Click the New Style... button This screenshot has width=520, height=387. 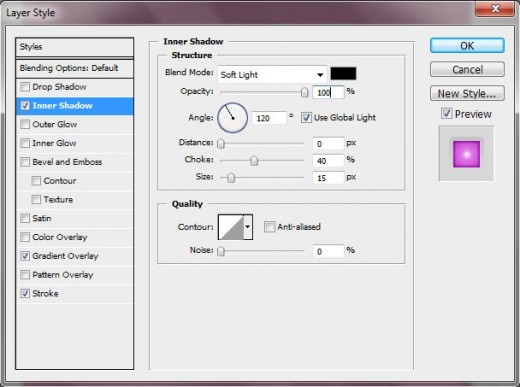pyautogui.click(x=467, y=94)
